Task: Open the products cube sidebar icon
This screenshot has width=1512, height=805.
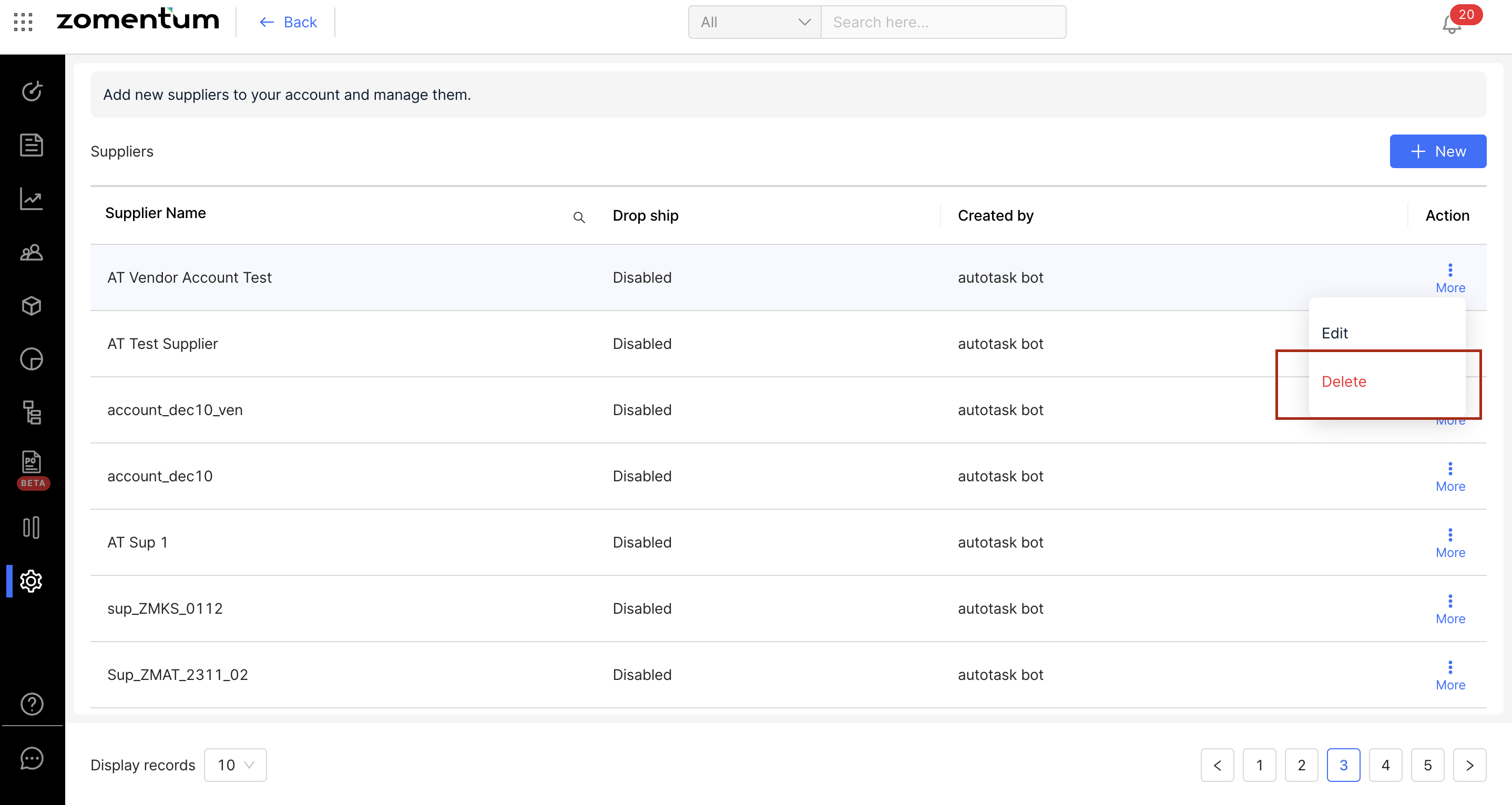Action: (x=32, y=306)
